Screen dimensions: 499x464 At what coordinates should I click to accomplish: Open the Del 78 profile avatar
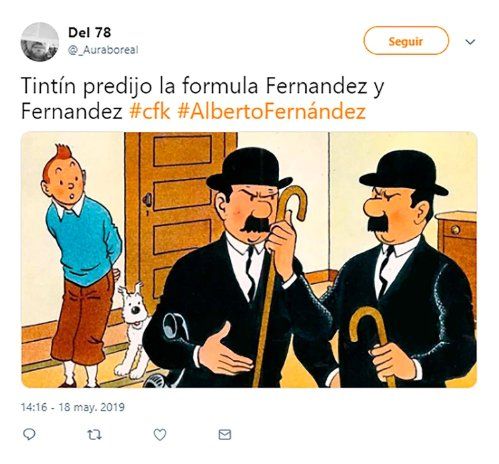(40, 42)
